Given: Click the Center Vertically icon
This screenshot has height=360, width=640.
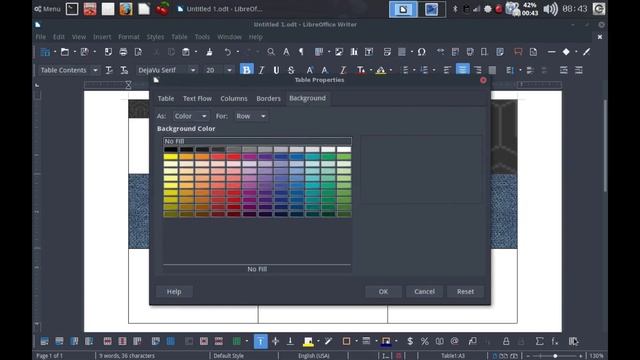Looking at the screenshot, I should pyautogui.click(x=276, y=341).
